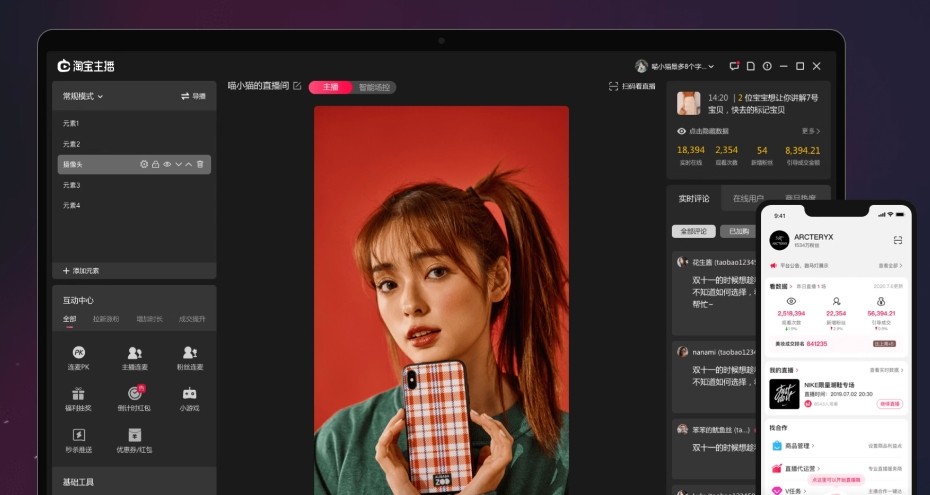Image resolution: width=930 pixels, height=495 pixels.
Task: Hide the 摄像头 layer with eye icon
Action: coord(167,164)
